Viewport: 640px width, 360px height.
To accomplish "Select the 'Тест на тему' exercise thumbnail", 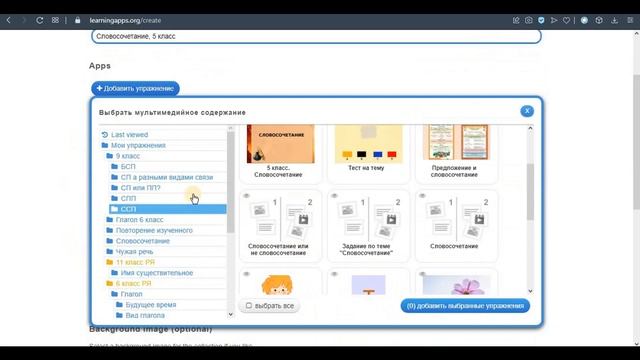I will (369, 144).
